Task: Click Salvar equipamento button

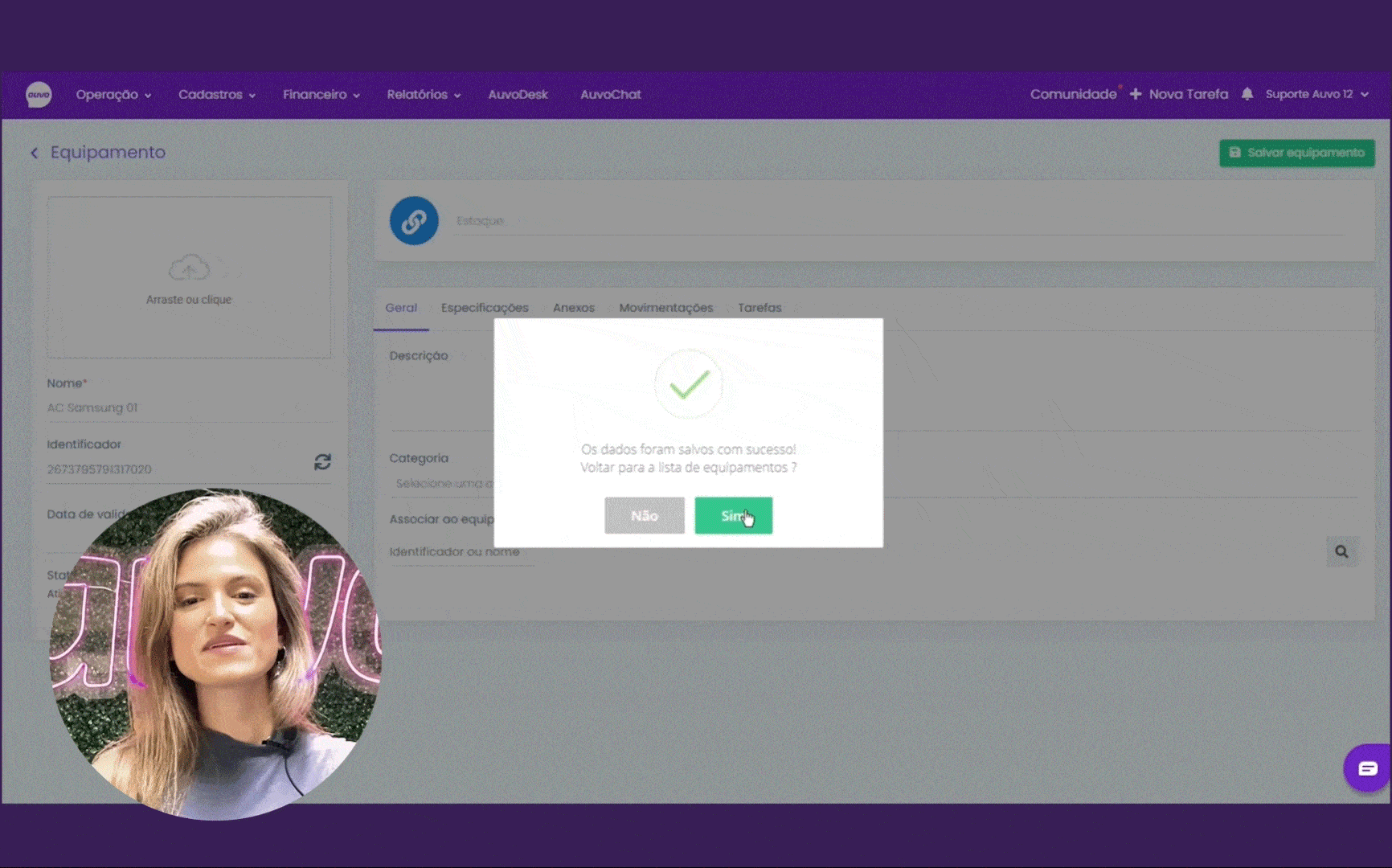Action: [x=1296, y=153]
